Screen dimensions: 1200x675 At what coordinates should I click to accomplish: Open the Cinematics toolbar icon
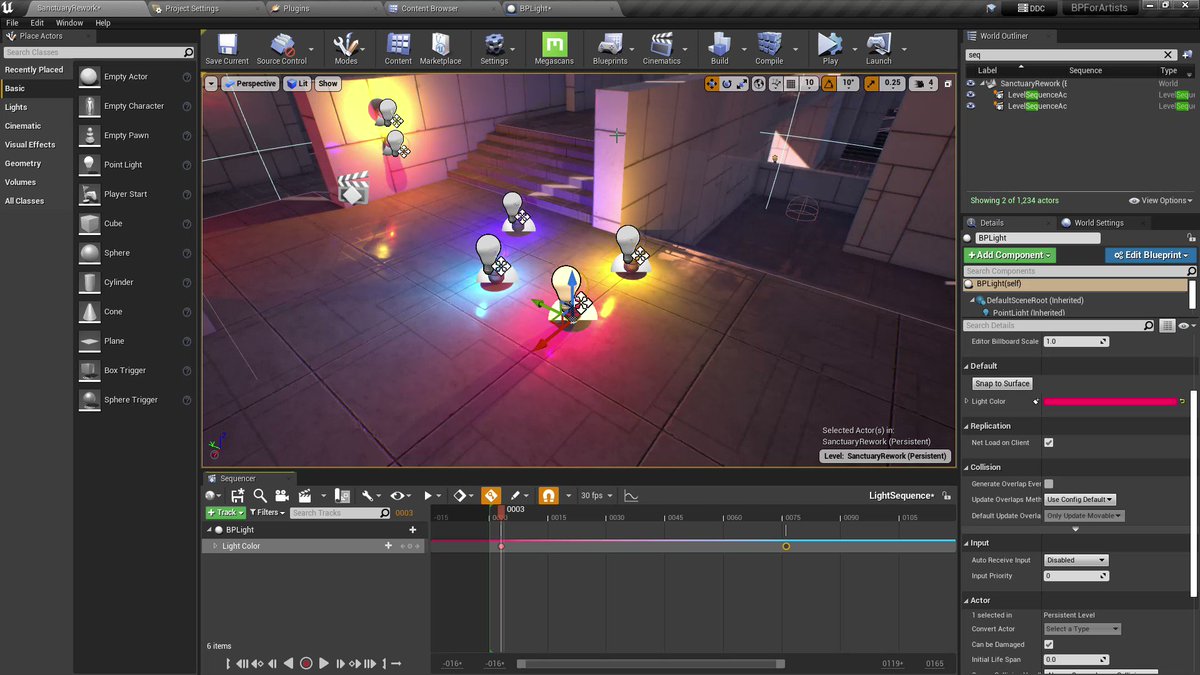click(661, 48)
